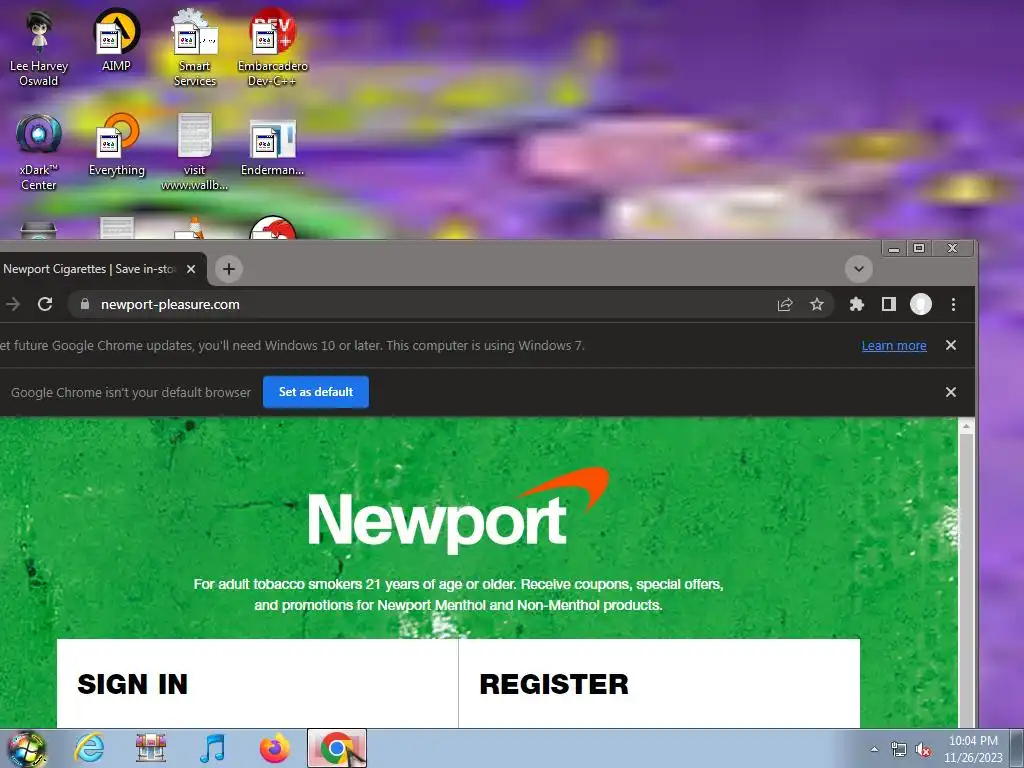Open the Chrome three-dot menu
The height and width of the screenshot is (768, 1024).
click(953, 304)
